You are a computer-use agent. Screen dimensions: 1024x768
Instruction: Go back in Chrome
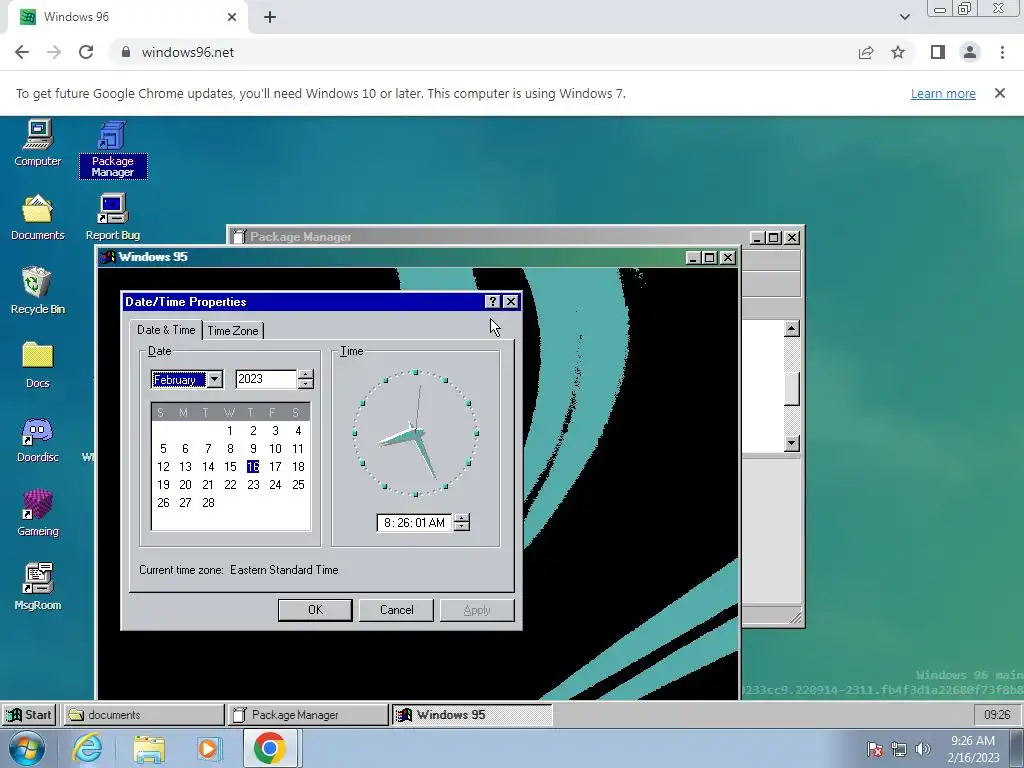click(x=22, y=52)
